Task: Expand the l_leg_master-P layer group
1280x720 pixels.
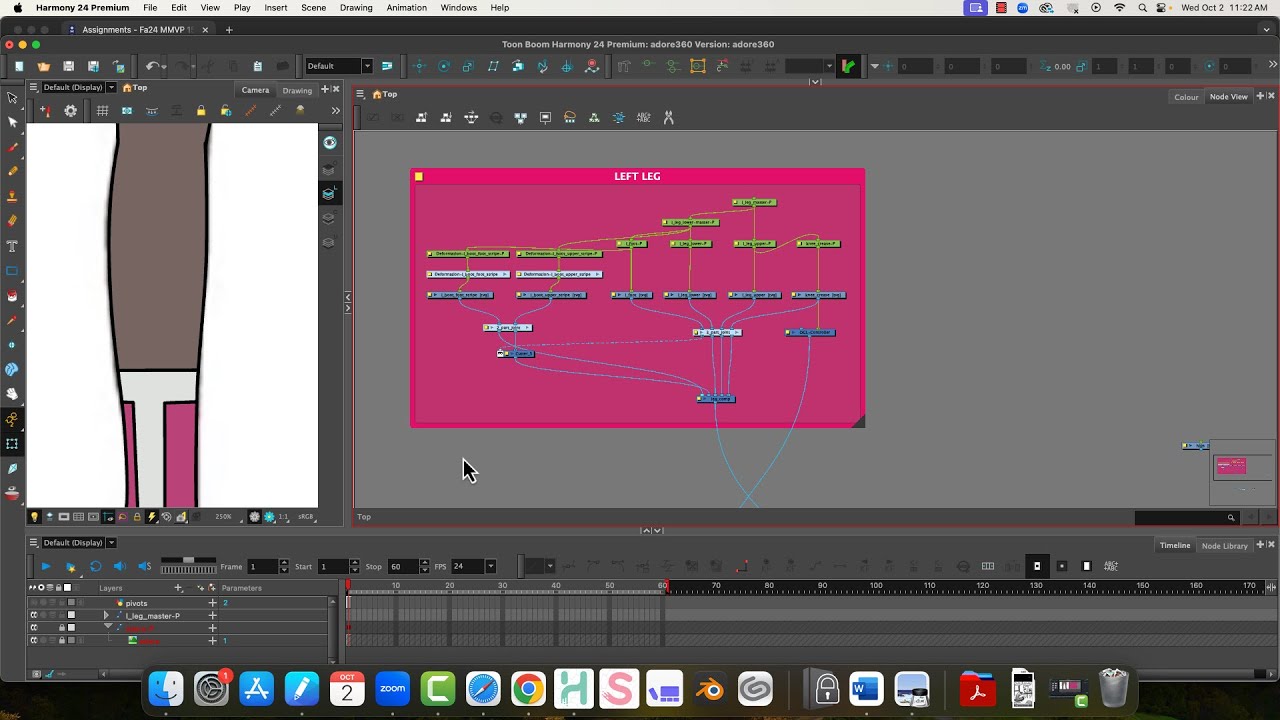Action: tap(106, 615)
